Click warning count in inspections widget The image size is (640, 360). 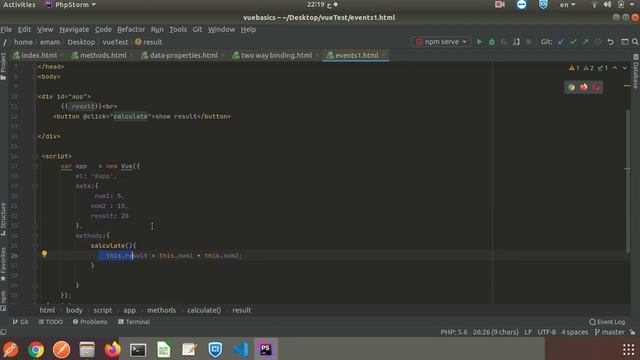coord(574,68)
